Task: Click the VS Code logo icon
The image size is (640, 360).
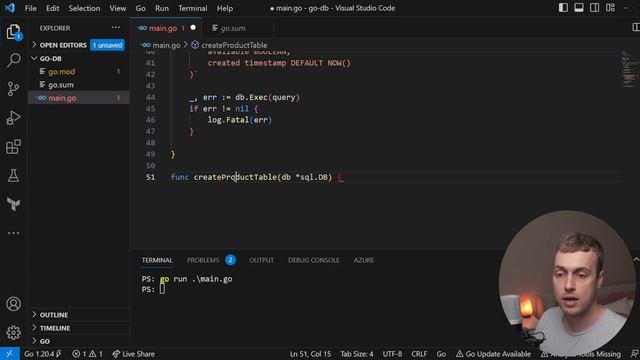Action: coord(9,8)
